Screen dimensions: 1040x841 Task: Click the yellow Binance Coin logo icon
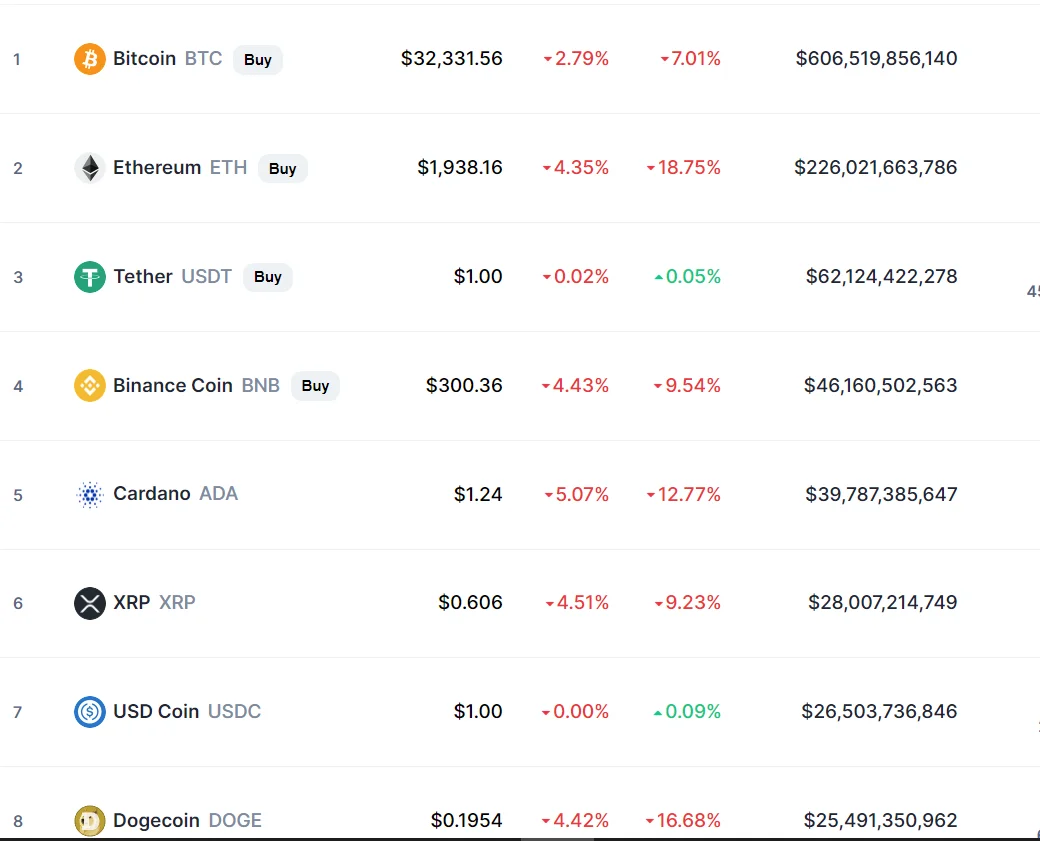pos(90,385)
